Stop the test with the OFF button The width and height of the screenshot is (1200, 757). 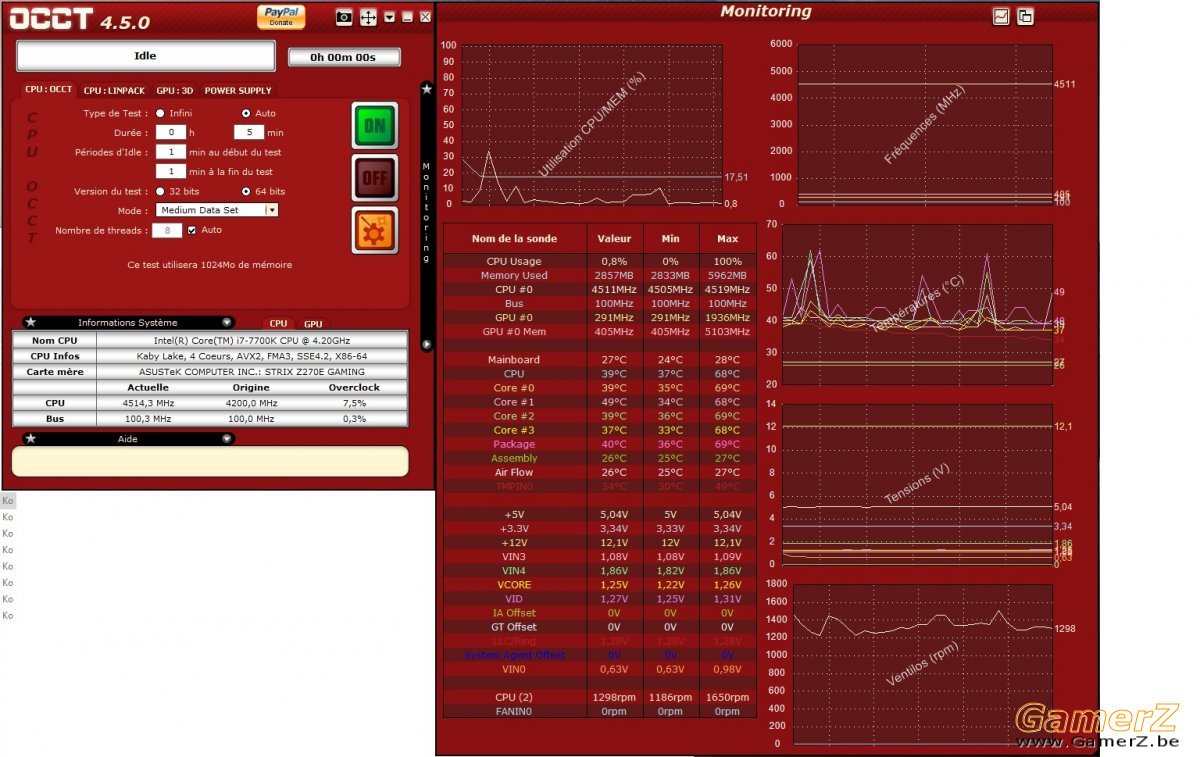click(x=375, y=178)
